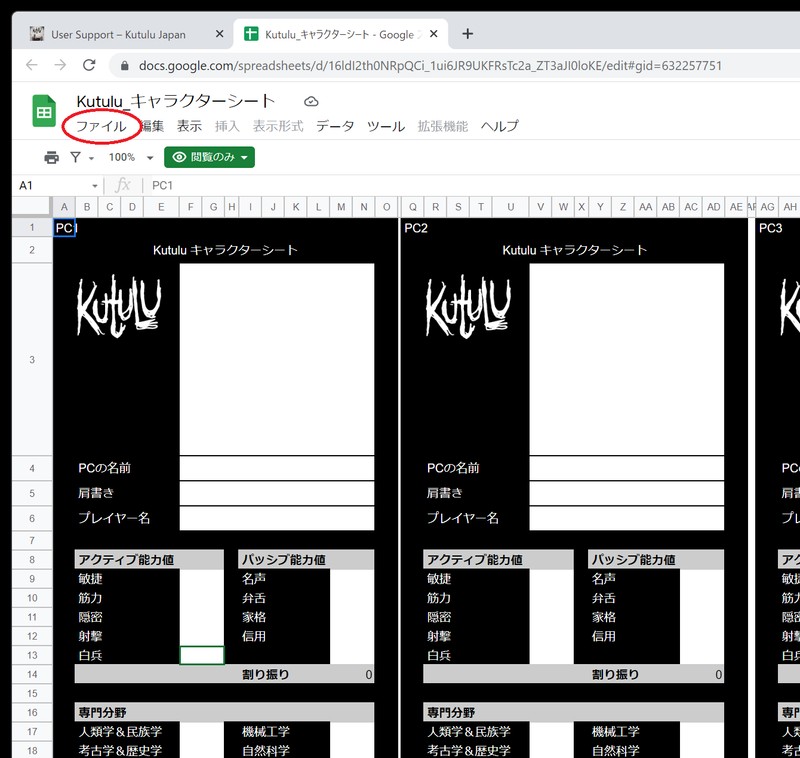Click the filter icon in the toolbar
The image size is (800, 758).
tap(76, 157)
